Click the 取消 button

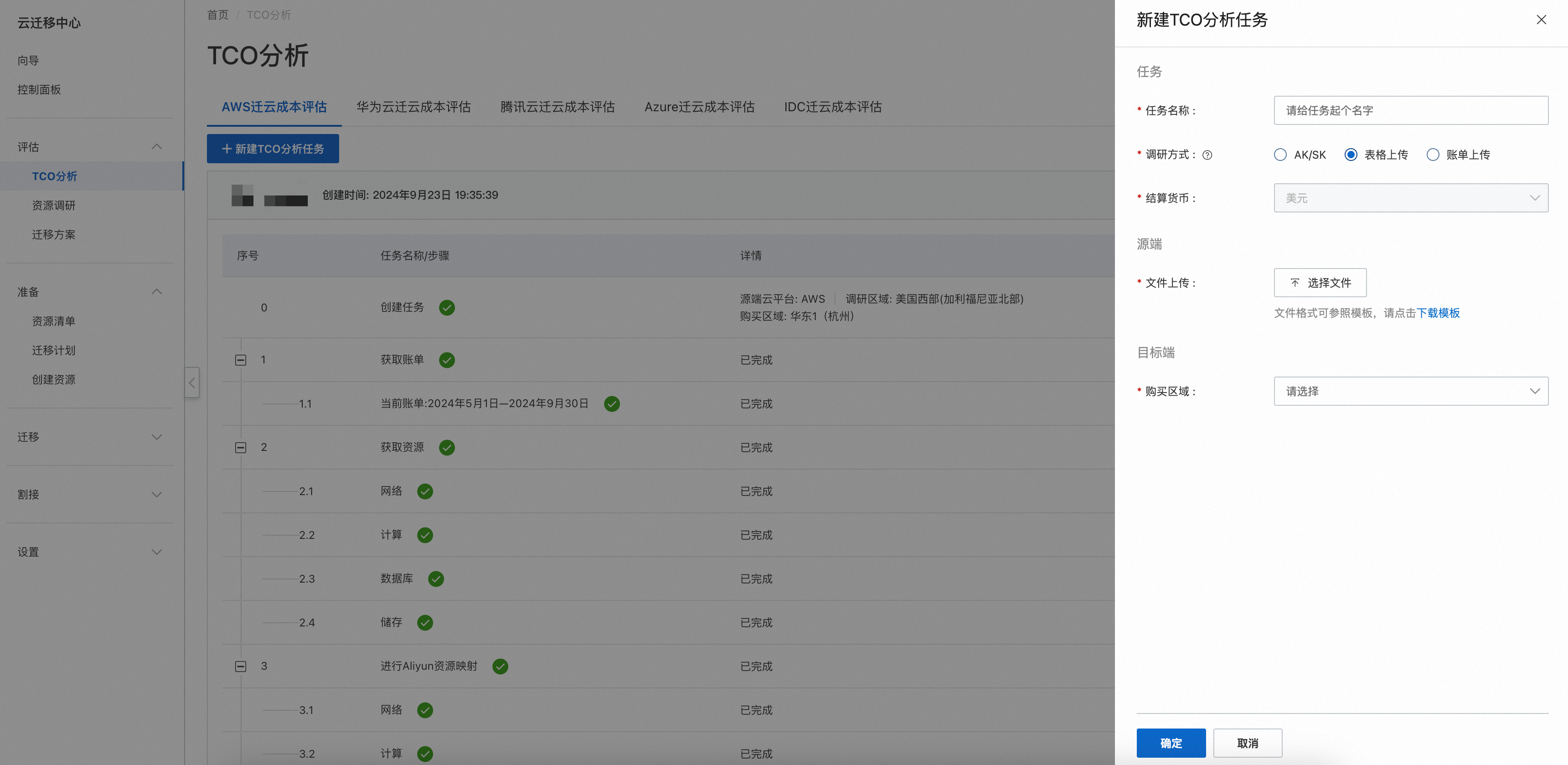pyautogui.click(x=1247, y=743)
